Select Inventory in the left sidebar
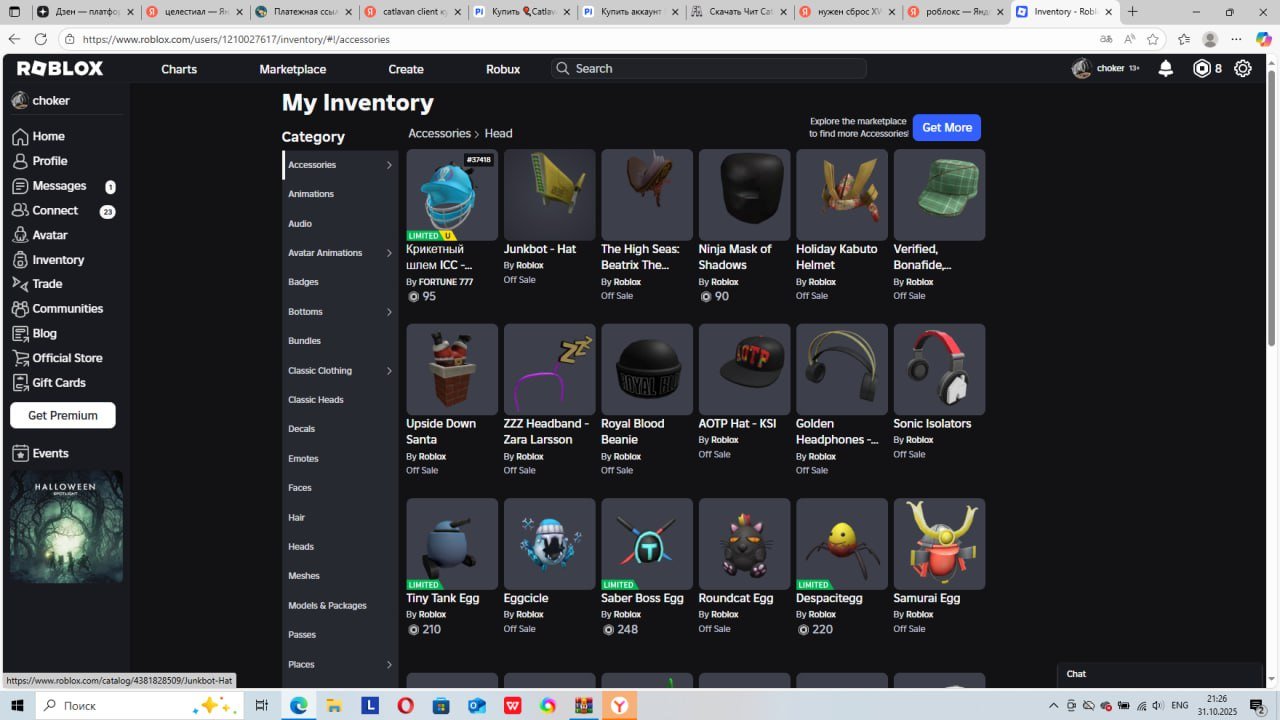 (48, 260)
